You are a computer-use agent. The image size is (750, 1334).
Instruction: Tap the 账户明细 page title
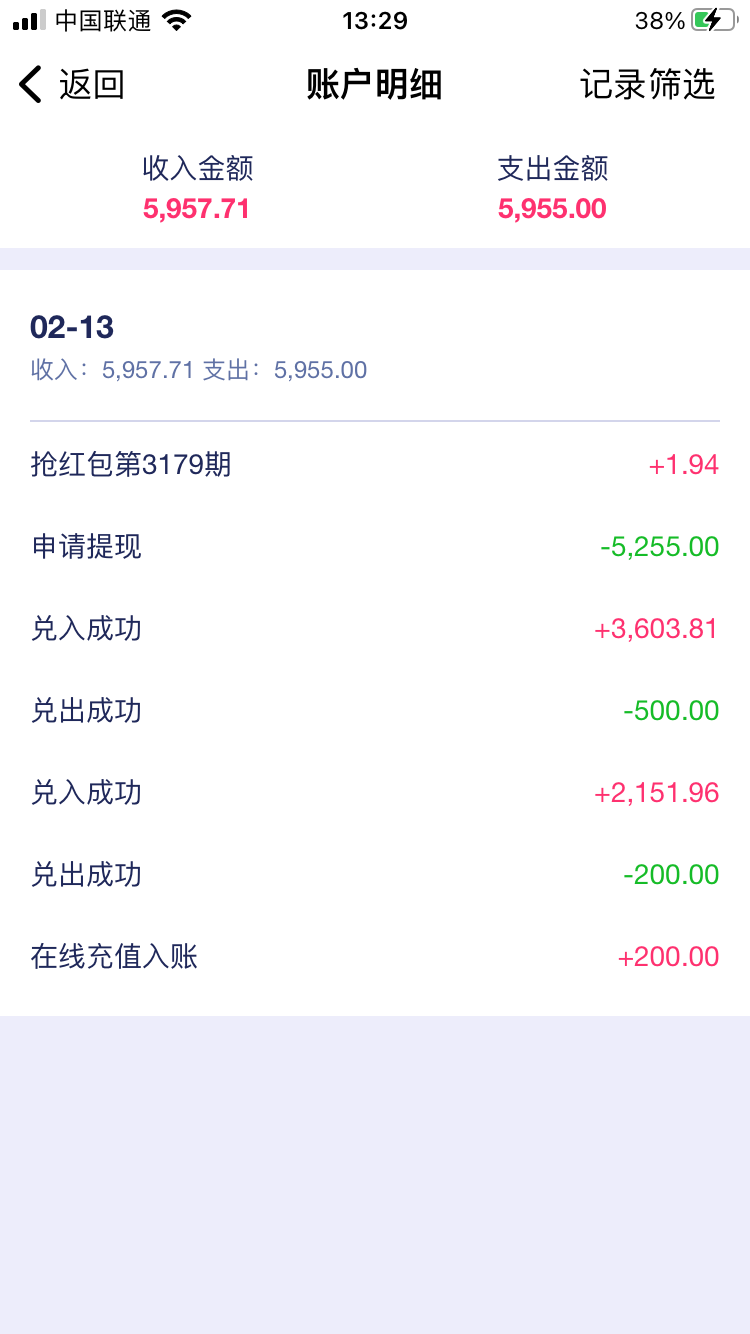pos(374,85)
